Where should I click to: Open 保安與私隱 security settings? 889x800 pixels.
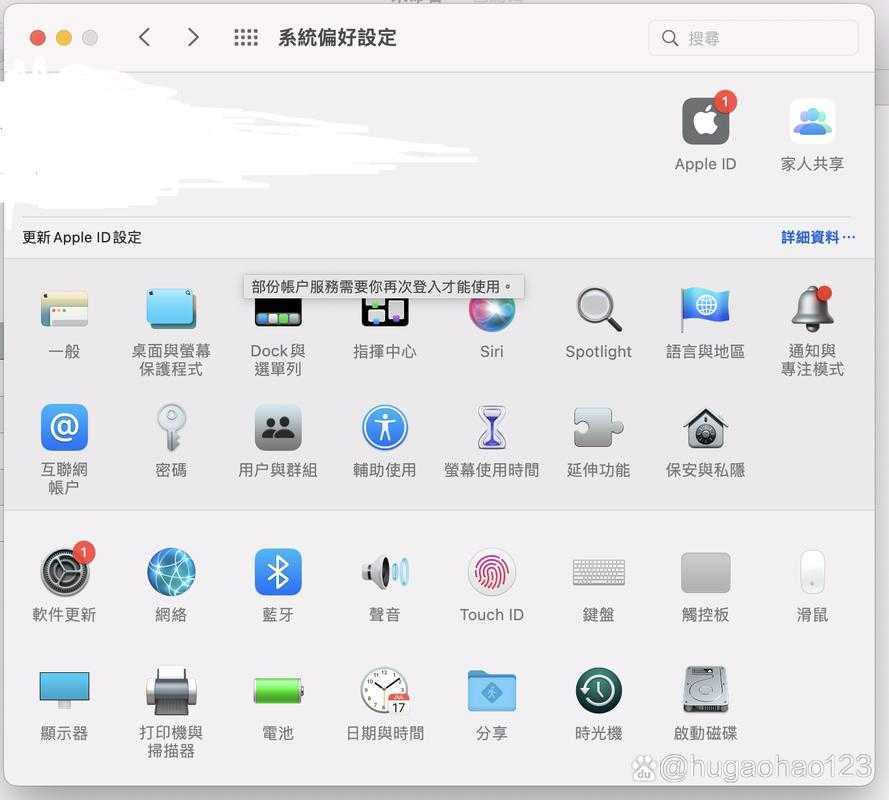pos(705,428)
